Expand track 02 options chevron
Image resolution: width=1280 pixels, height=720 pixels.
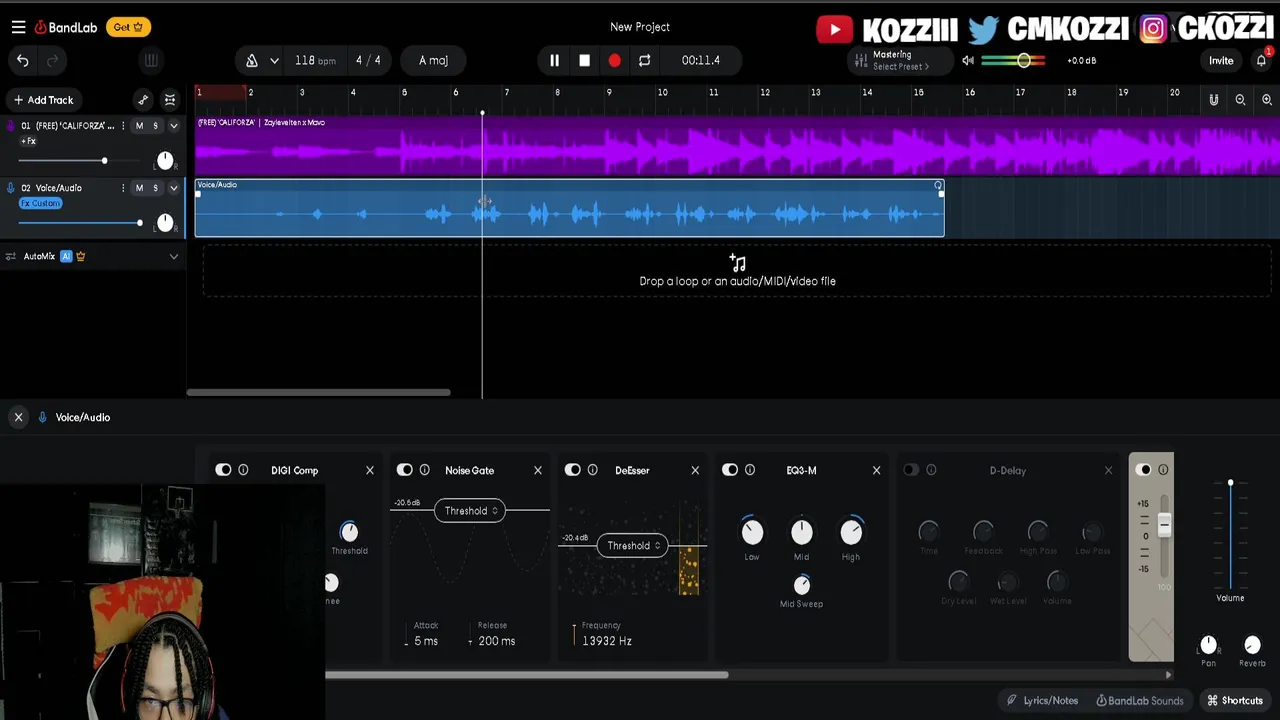point(173,188)
